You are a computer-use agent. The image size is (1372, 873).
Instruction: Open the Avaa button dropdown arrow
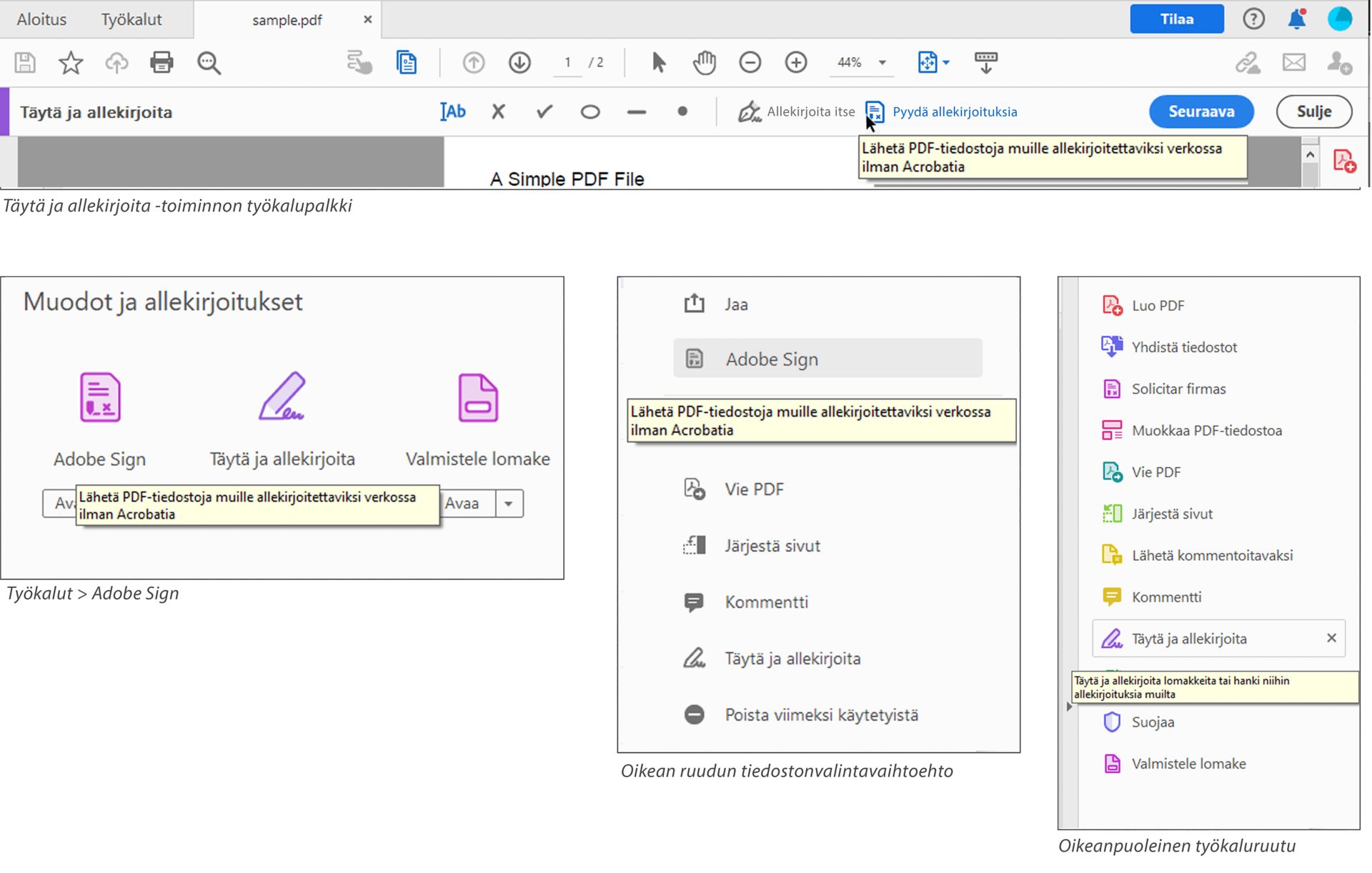pyautogui.click(x=509, y=504)
